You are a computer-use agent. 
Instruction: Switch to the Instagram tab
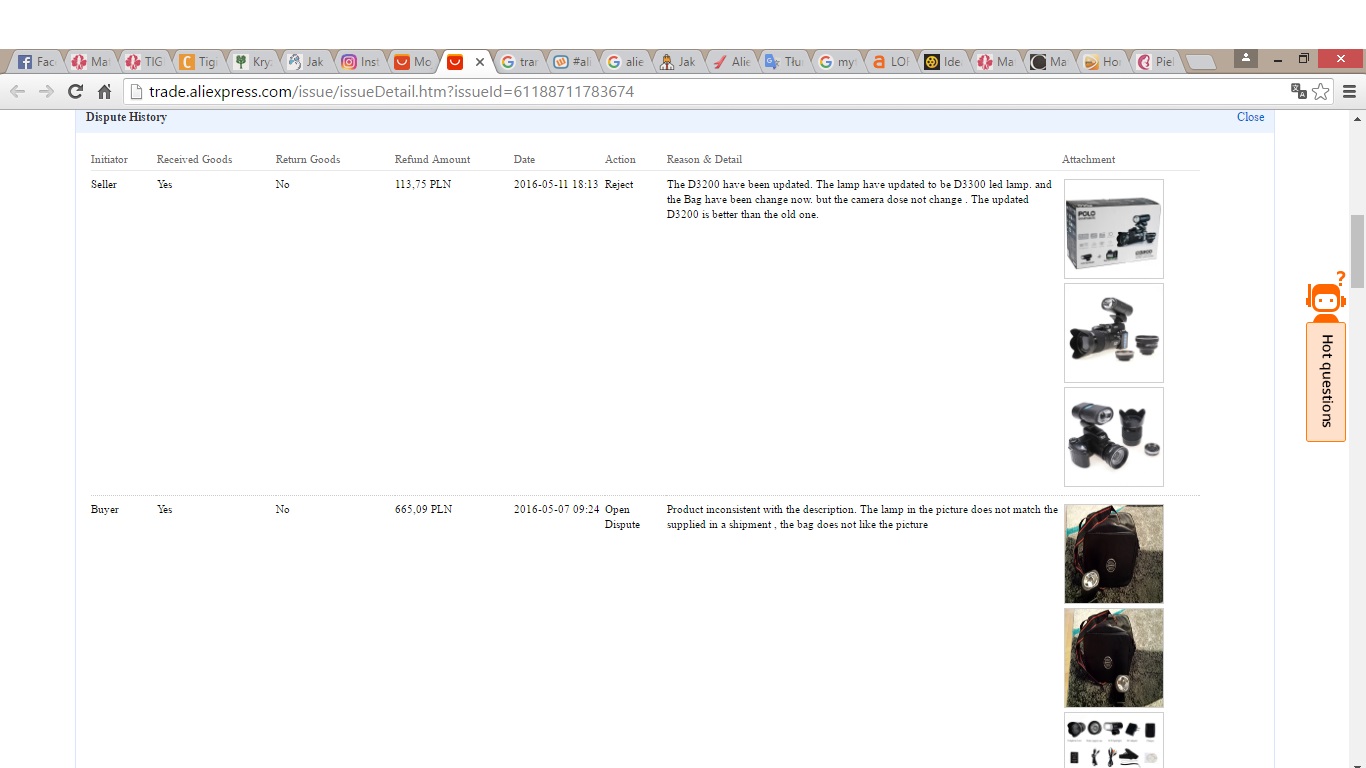pyautogui.click(x=361, y=62)
